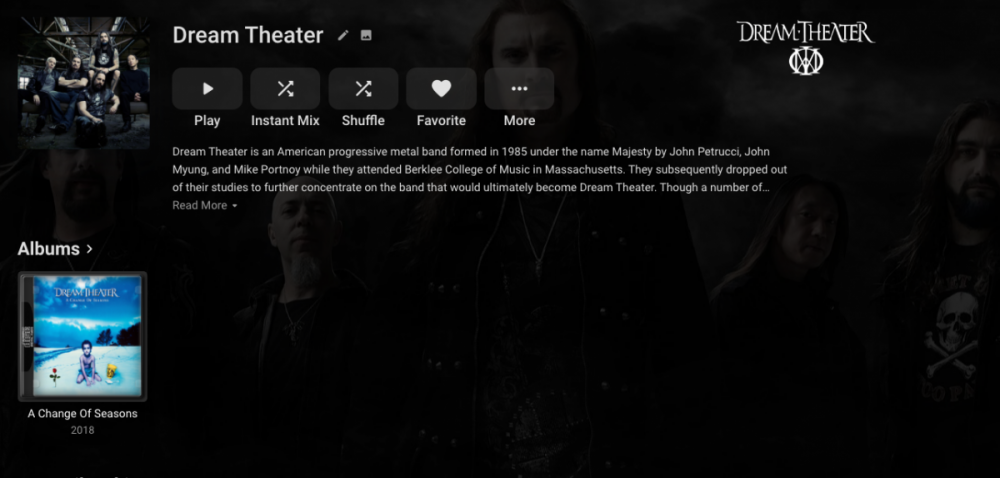Click the Instant Mix text label
This screenshot has height=478, width=1000.
[285, 120]
